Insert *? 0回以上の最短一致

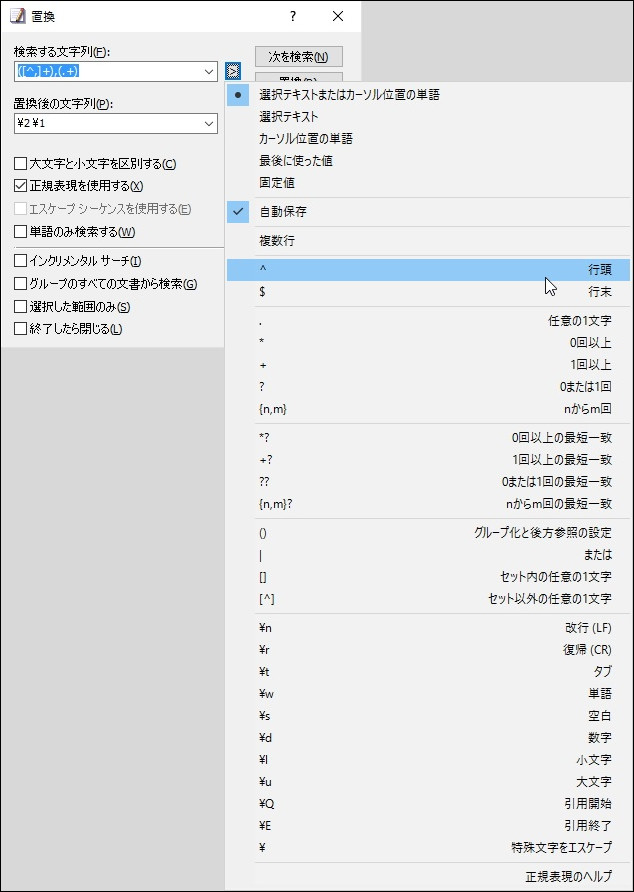click(429, 438)
